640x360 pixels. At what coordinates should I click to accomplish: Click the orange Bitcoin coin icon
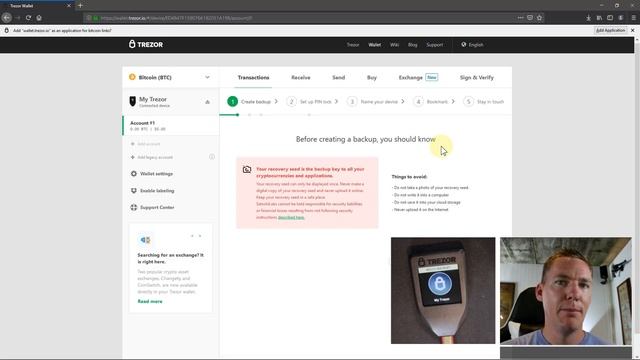[x=132, y=77]
